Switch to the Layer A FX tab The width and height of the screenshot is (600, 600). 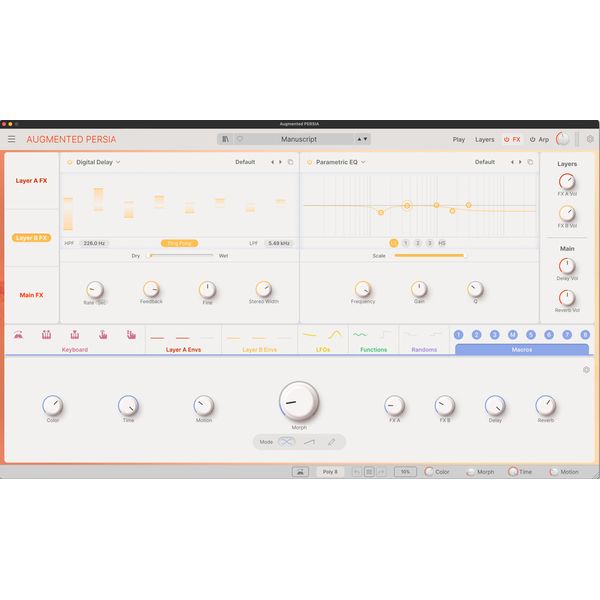[x=31, y=181]
